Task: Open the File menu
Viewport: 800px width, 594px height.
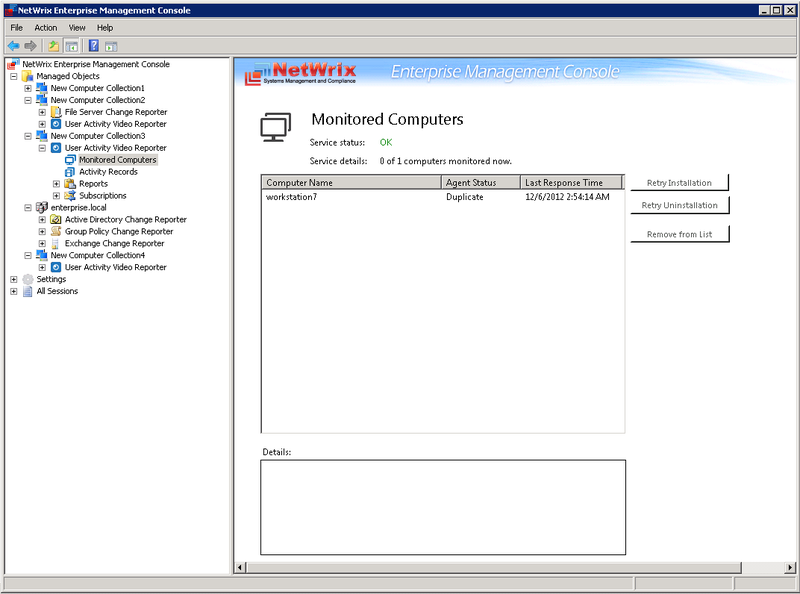Action: 16,28
